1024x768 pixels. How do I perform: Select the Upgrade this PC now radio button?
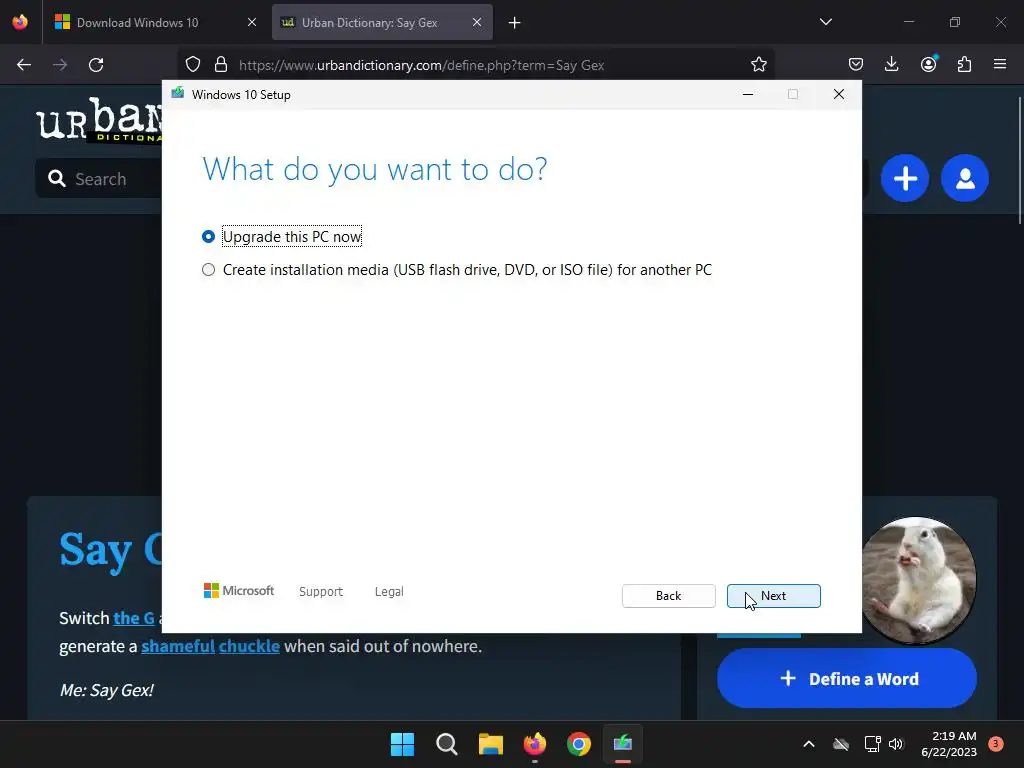click(208, 236)
